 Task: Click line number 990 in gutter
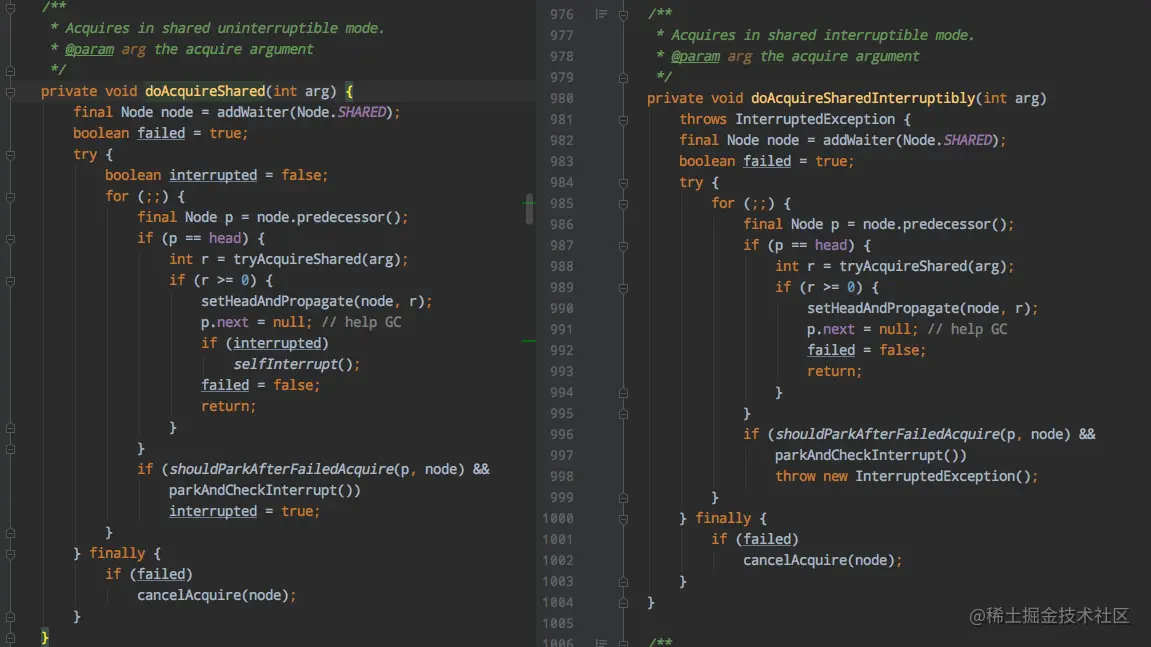(x=562, y=308)
